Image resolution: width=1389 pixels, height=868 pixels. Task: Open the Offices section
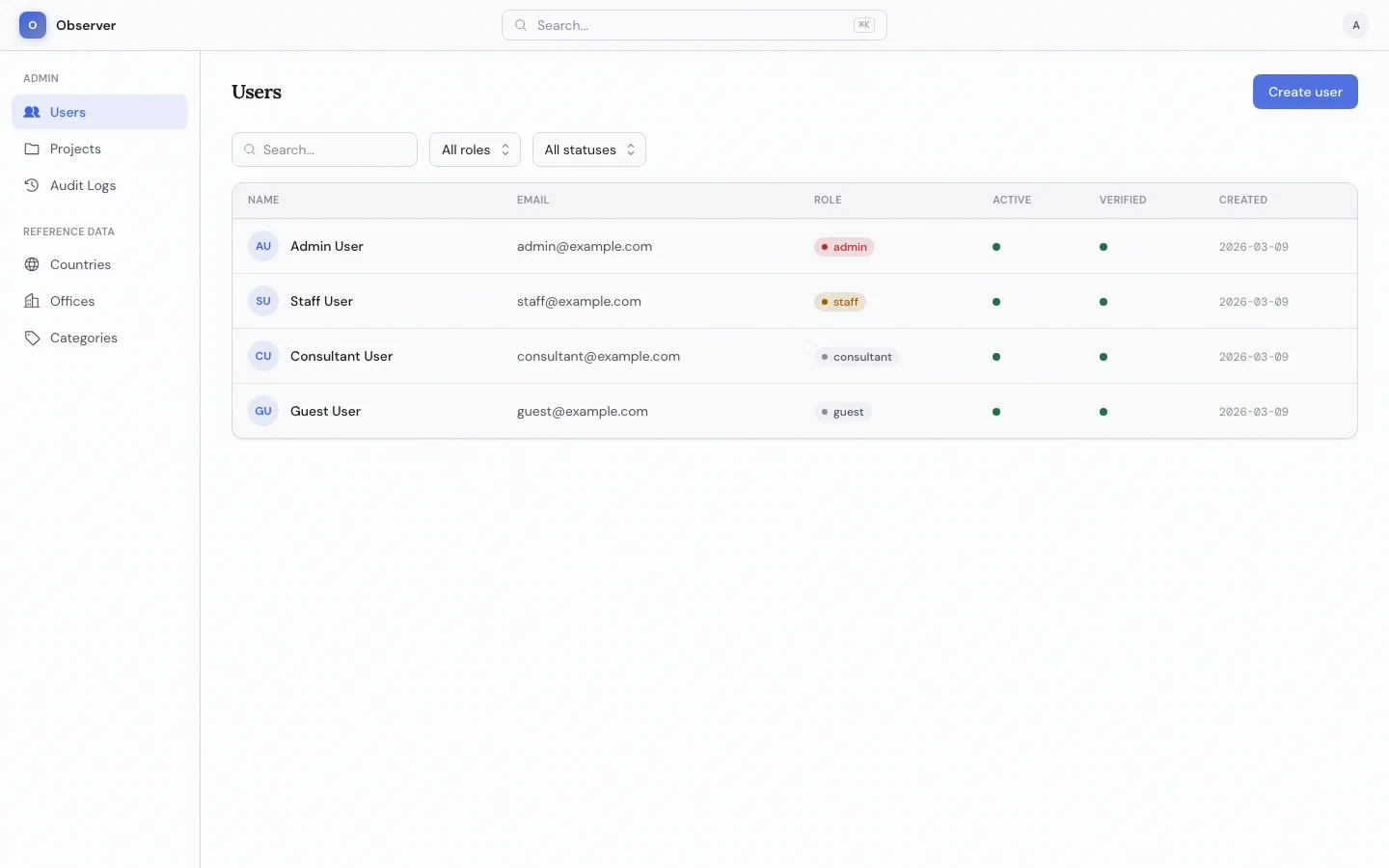pos(99,301)
